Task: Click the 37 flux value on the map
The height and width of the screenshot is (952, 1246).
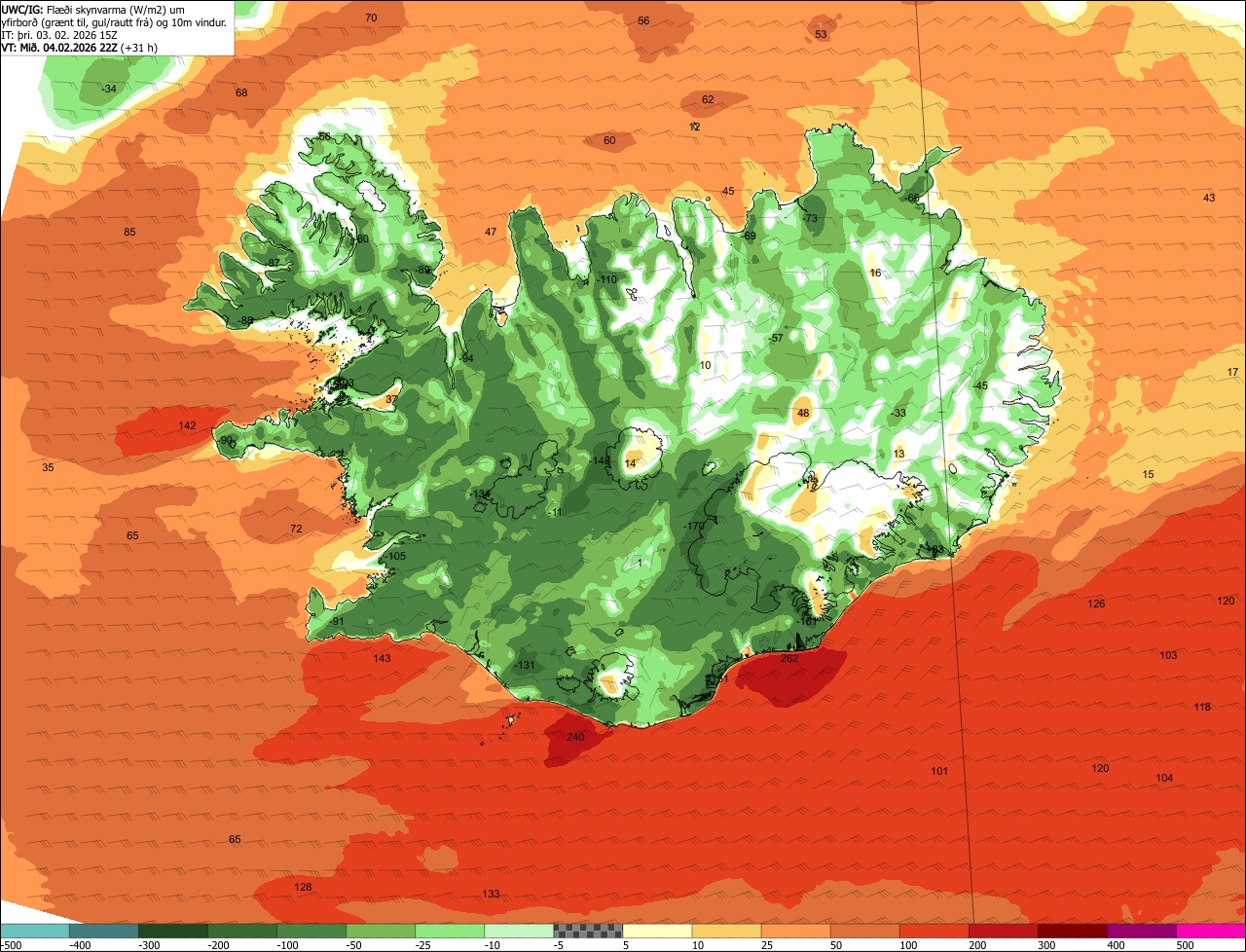Action: click(x=391, y=400)
